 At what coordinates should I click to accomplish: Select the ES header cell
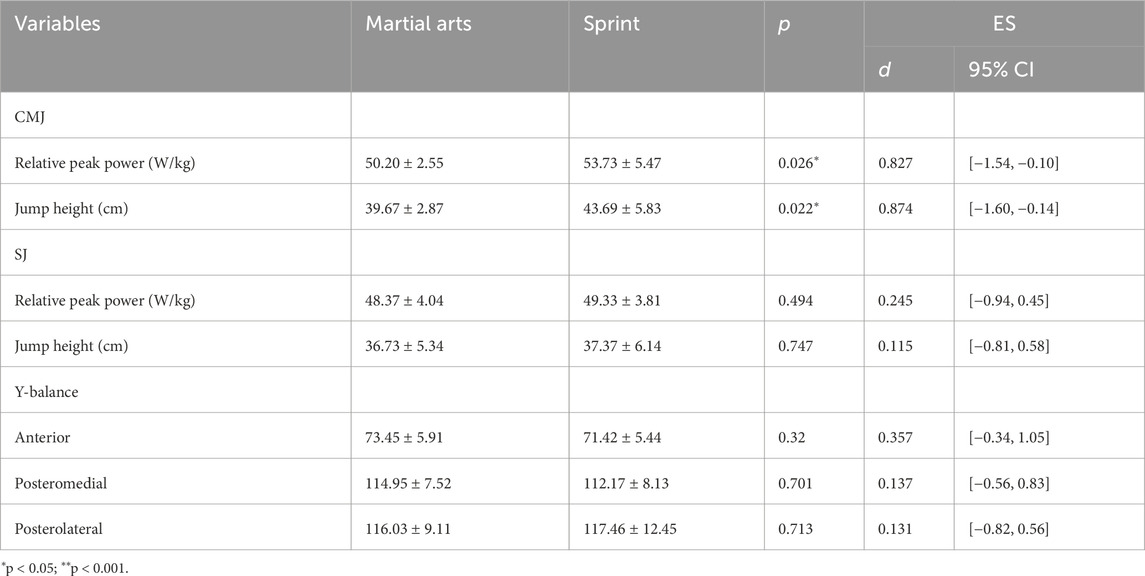[x=1004, y=24]
